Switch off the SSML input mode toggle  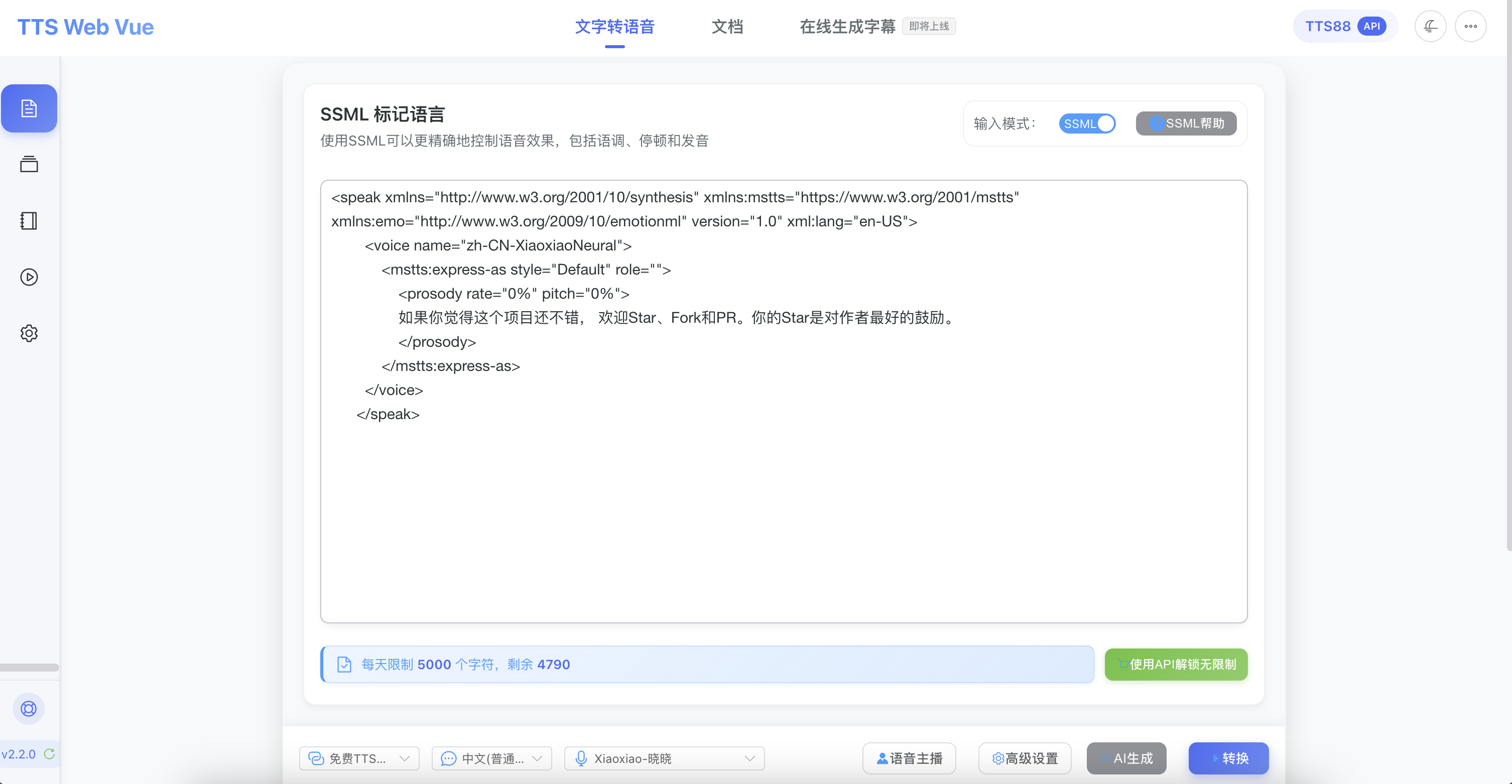(x=1087, y=124)
